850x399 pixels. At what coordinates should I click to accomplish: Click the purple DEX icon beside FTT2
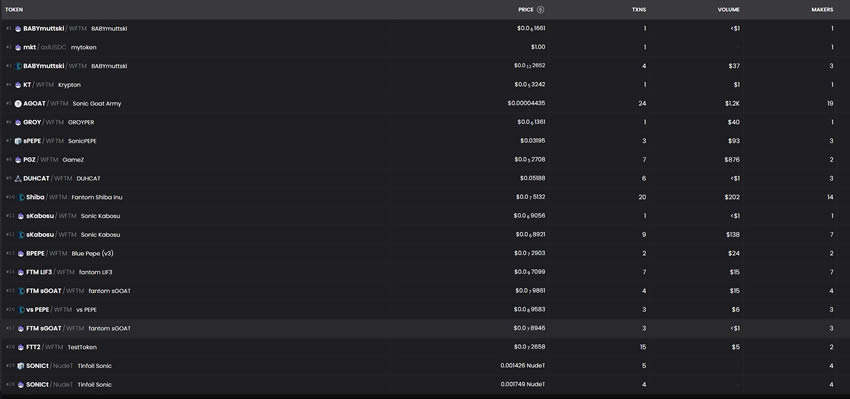pyautogui.click(x=21, y=347)
